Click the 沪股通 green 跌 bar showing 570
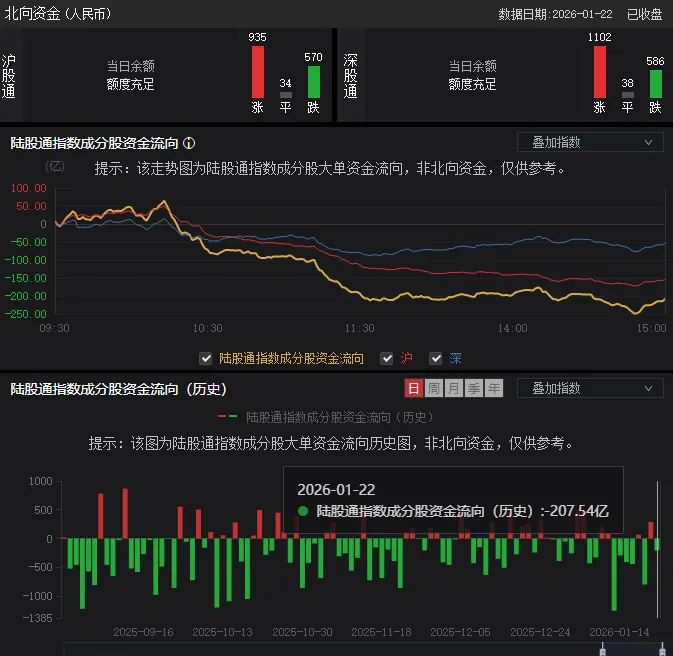 313,82
